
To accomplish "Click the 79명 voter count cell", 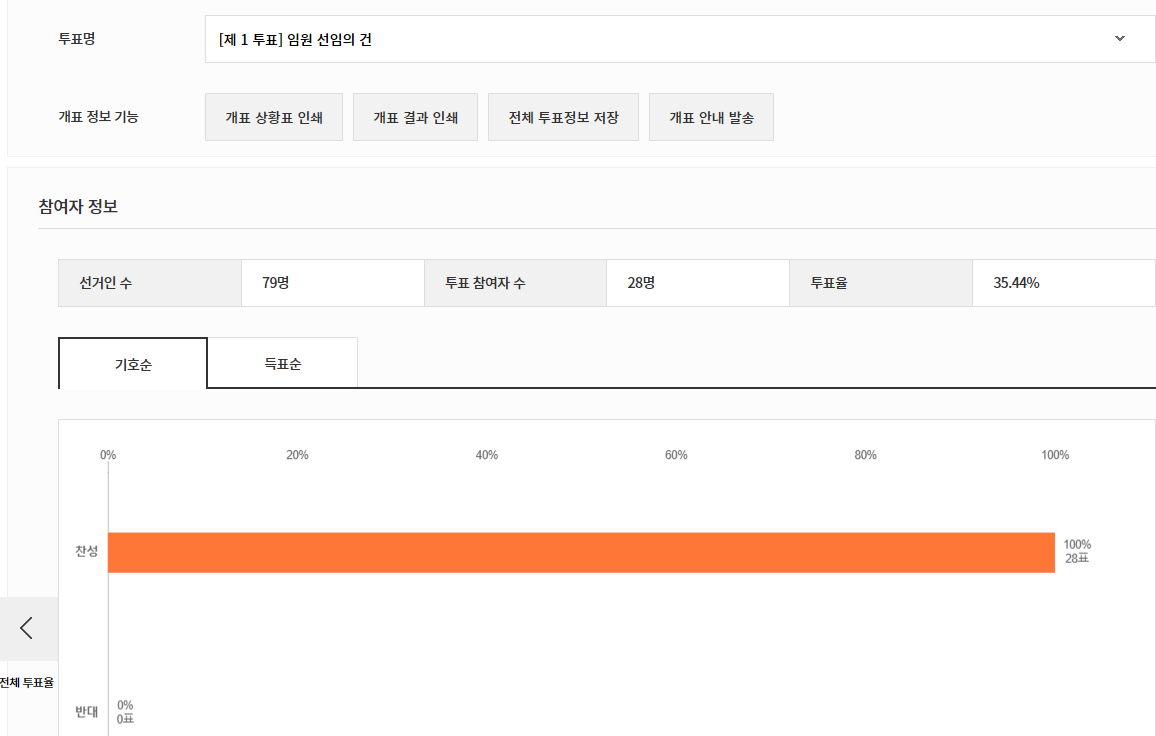I will (x=276, y=283).
